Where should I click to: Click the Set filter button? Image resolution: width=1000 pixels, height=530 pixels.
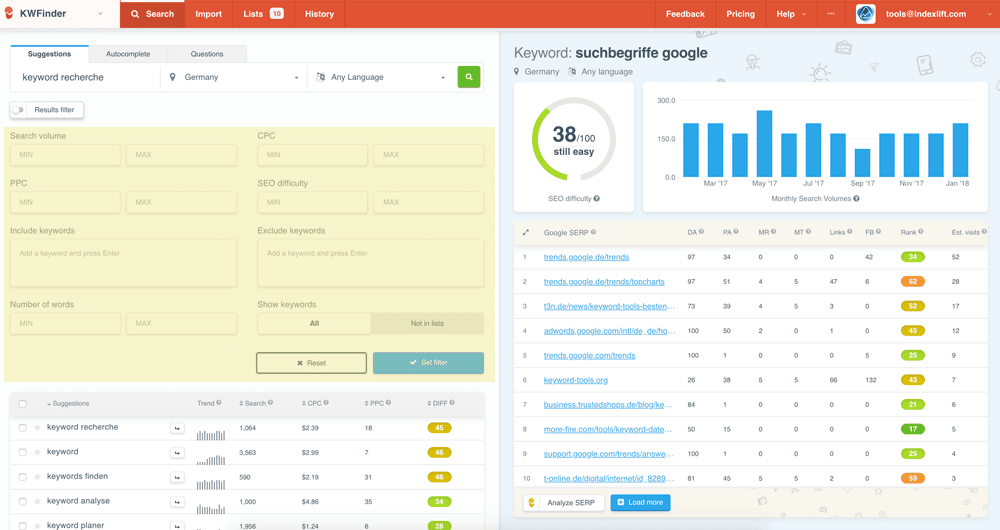428,363
